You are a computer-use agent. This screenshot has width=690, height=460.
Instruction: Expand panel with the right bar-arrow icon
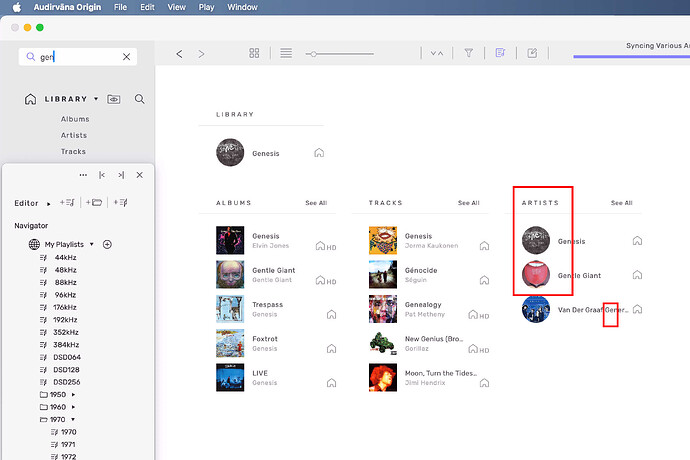coord(121,175)
